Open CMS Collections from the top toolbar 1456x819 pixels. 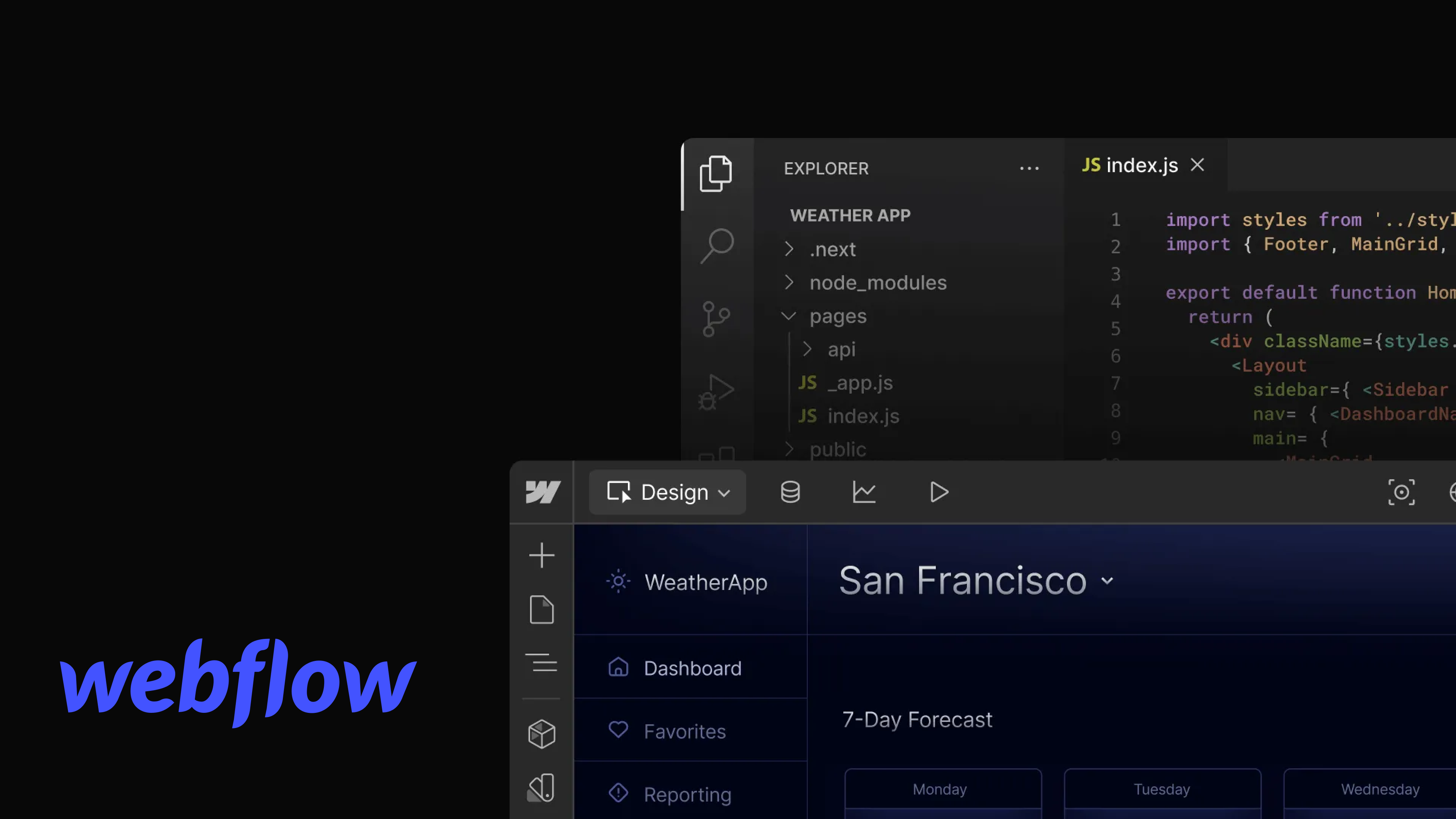coord(789,492)
